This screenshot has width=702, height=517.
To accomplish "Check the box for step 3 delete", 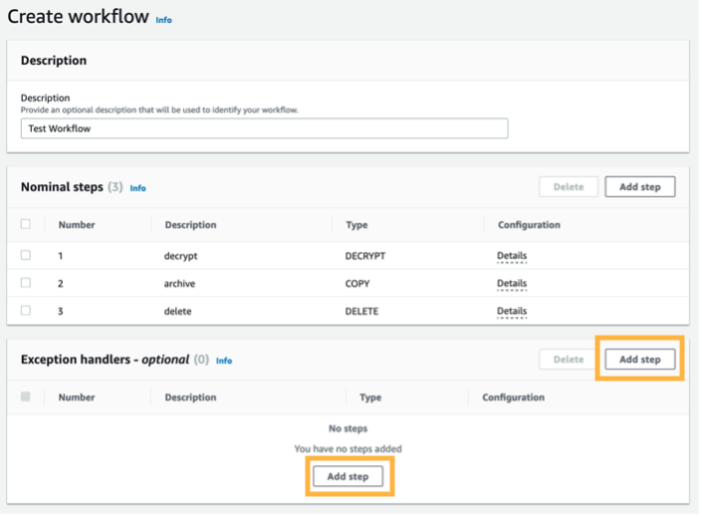I will tap(26, 310).
